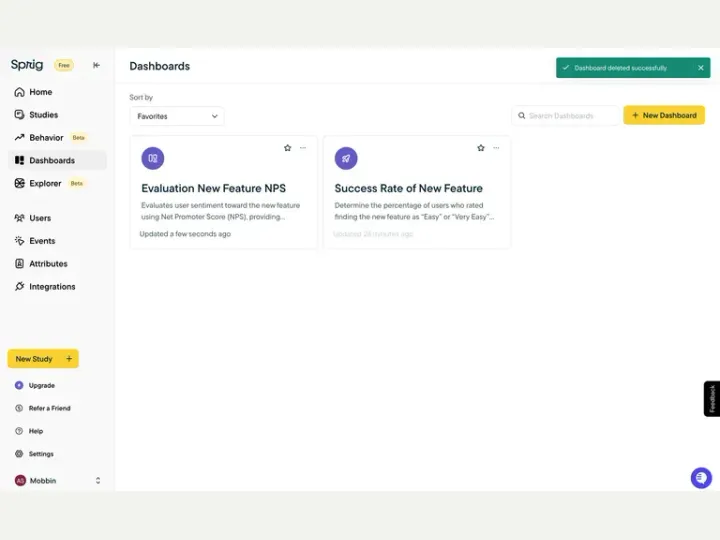
Task: Click the Explorer icon
Action: pyautogui.click(x=19, y=183)
